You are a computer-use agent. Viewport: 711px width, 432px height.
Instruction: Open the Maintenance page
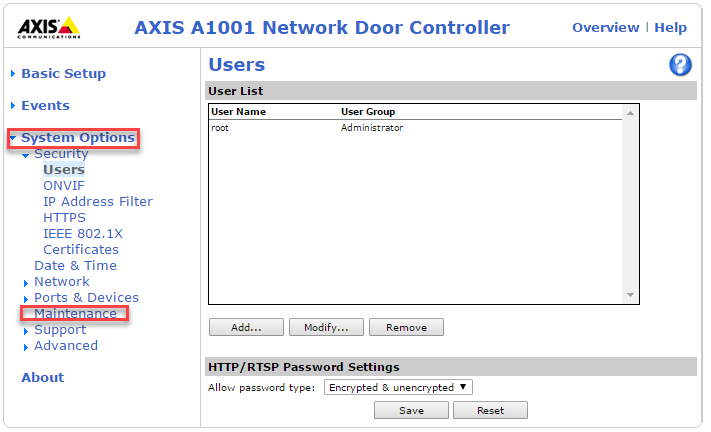pos(75,313)
